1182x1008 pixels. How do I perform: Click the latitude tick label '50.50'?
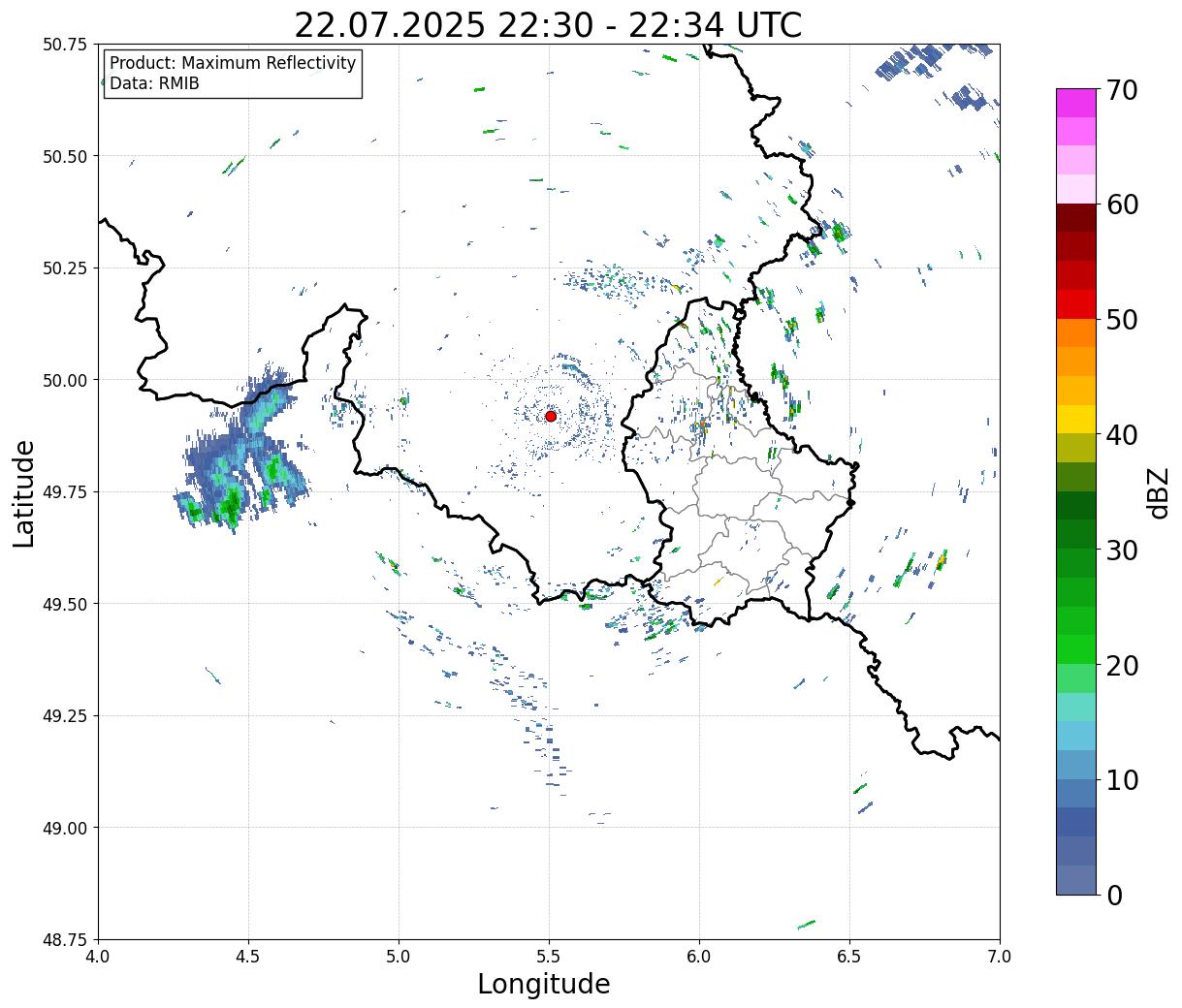[x=65, y=156]
